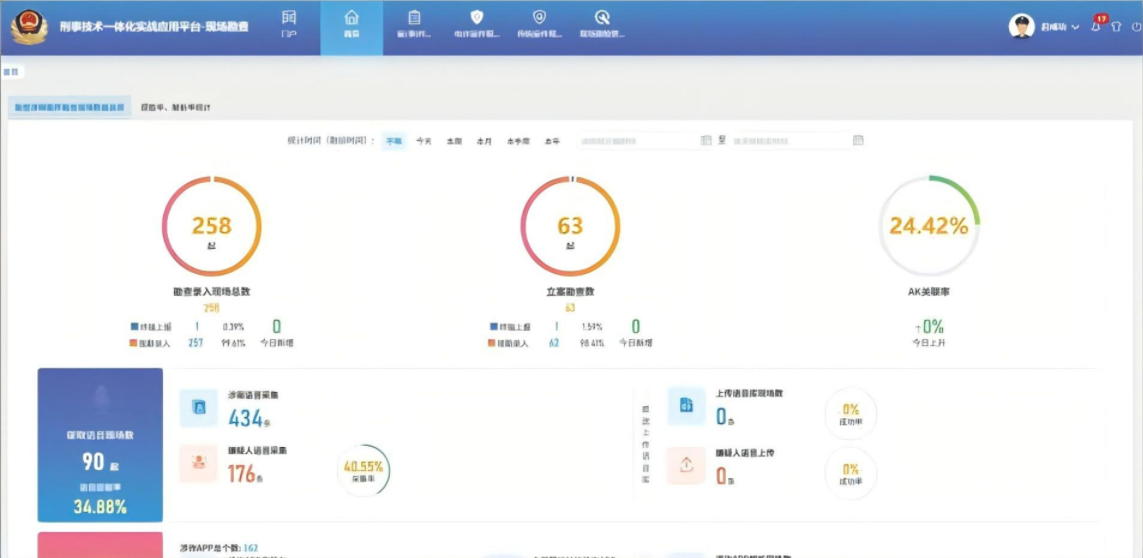Select the 今天 time filter option
Viewport: 1143px width, 558px height.
424,141
